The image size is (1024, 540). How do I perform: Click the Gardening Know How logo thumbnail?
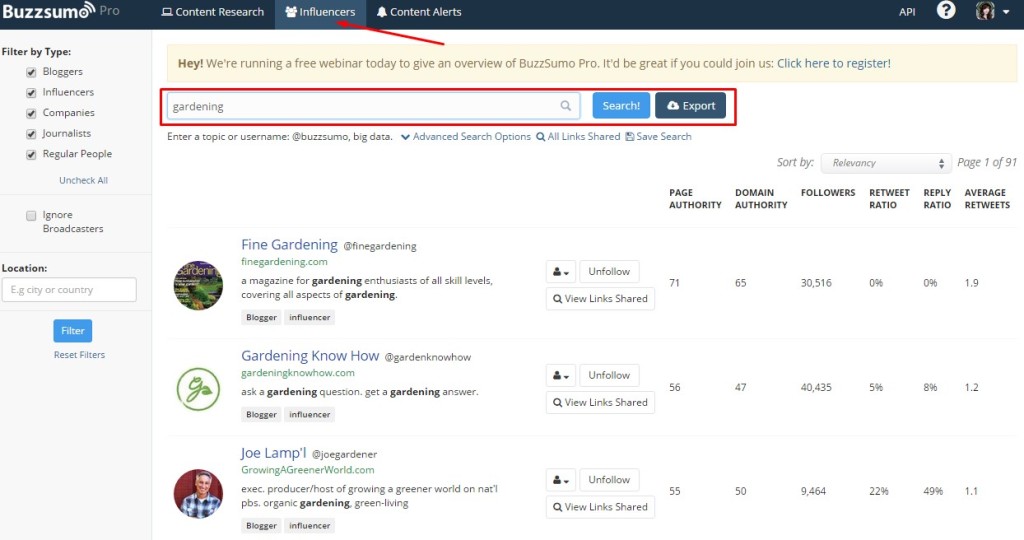(x=198, y=389)
